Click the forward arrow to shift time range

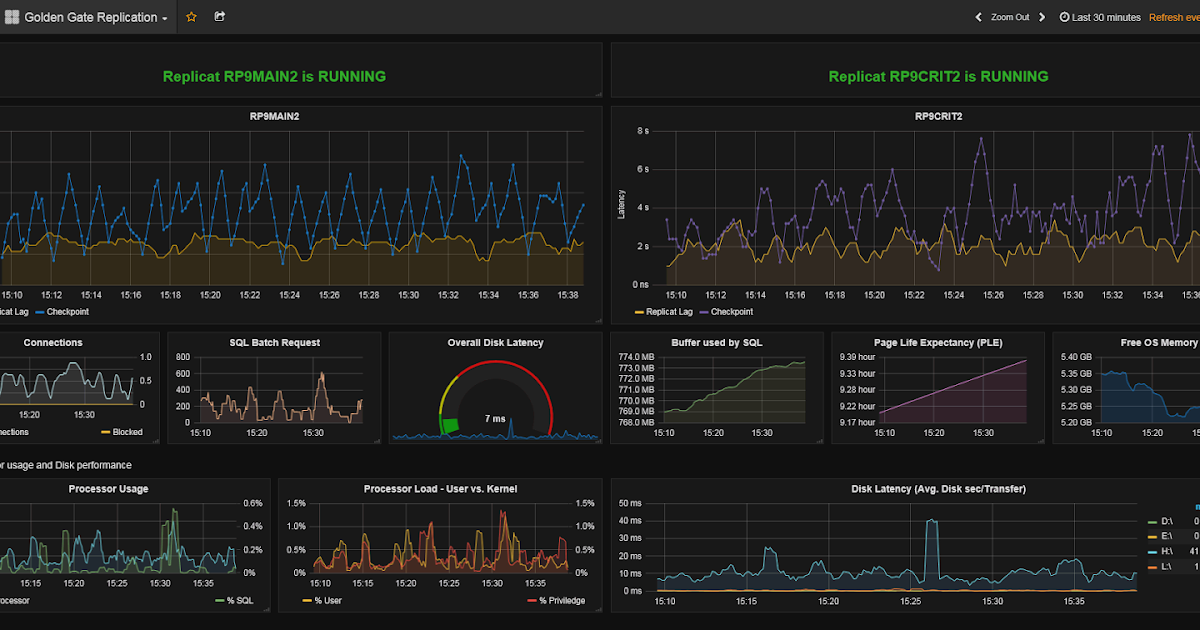coord(1041,17)
